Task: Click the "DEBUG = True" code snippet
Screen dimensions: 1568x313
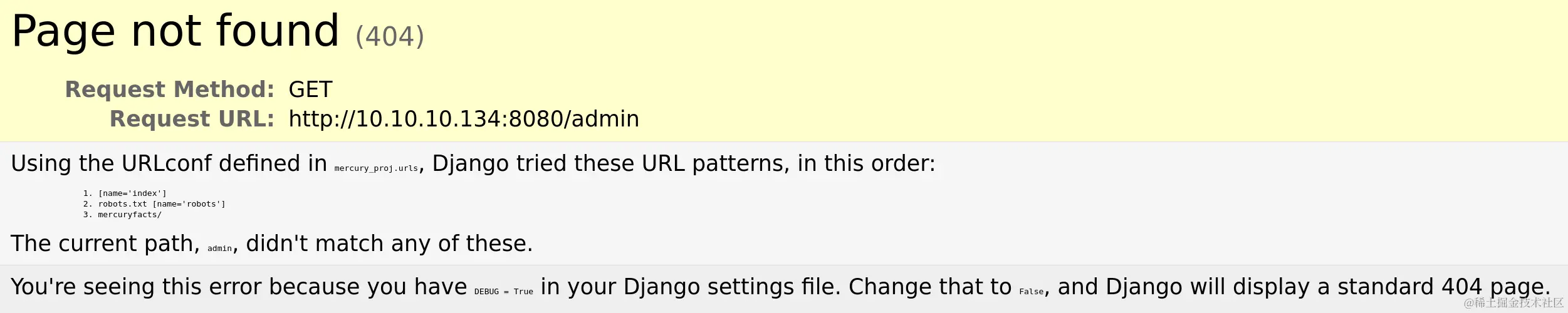Action: click(x=503, y=292)
